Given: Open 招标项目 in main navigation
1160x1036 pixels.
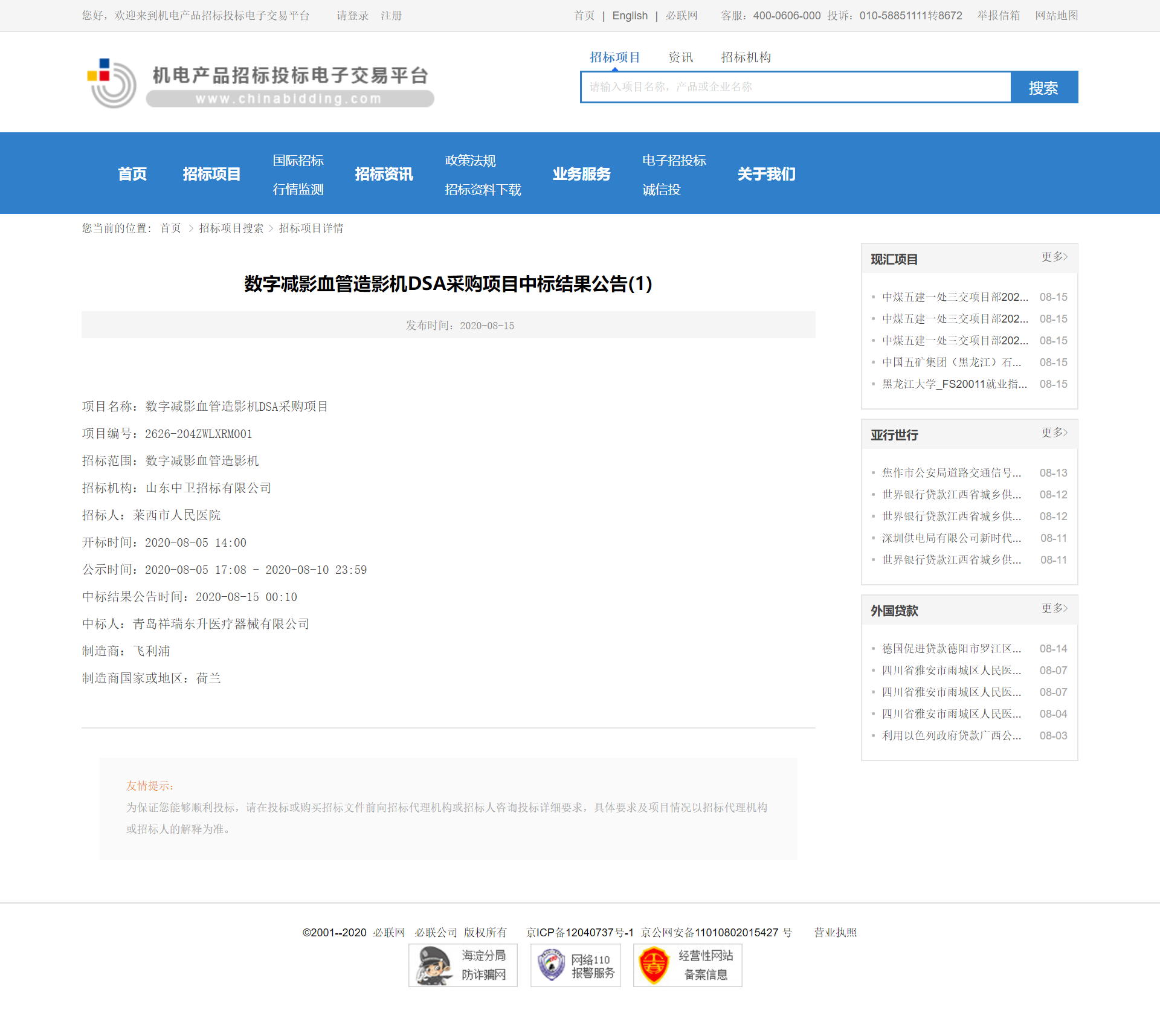Looking at the screenshot, I should [211, 174].
